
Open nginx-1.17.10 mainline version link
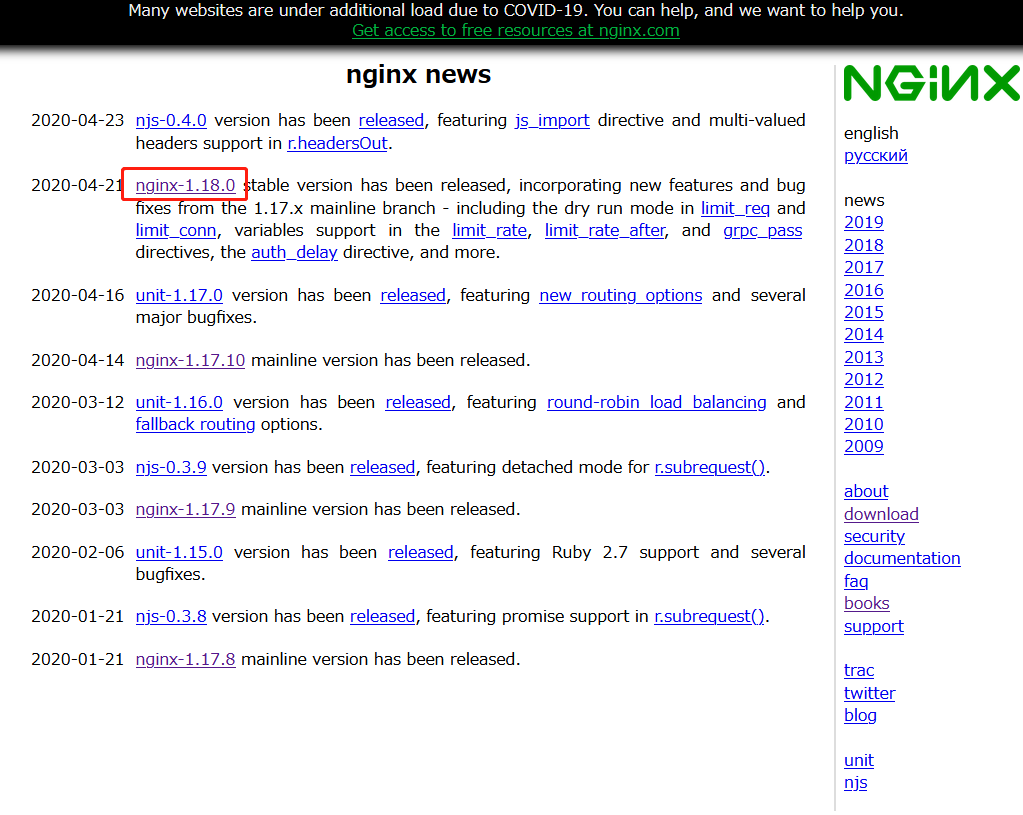click(x=190, y=360)
